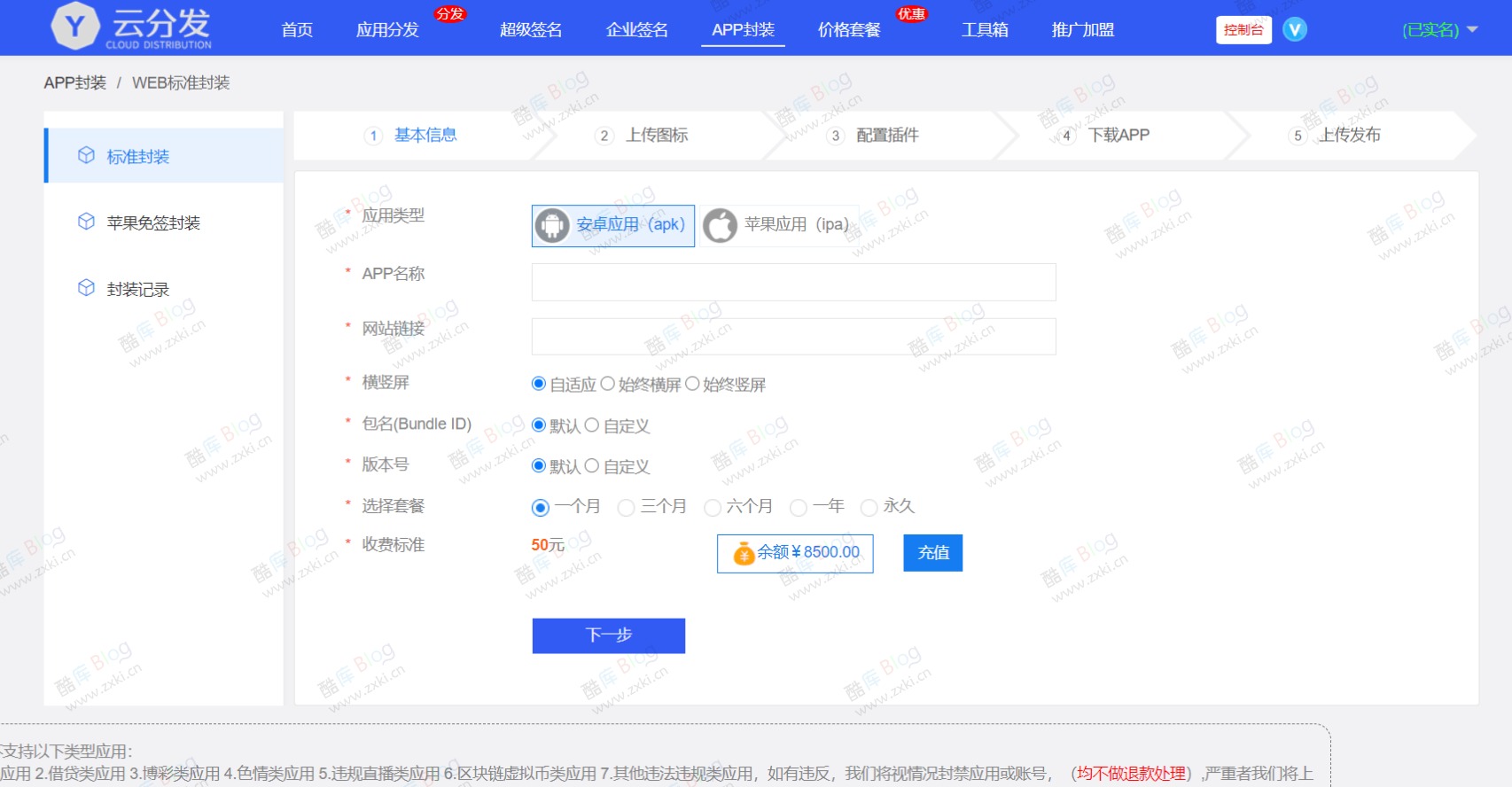Click the cube icon beside 封装记录
1512x787 pixels.
(86, 288)
